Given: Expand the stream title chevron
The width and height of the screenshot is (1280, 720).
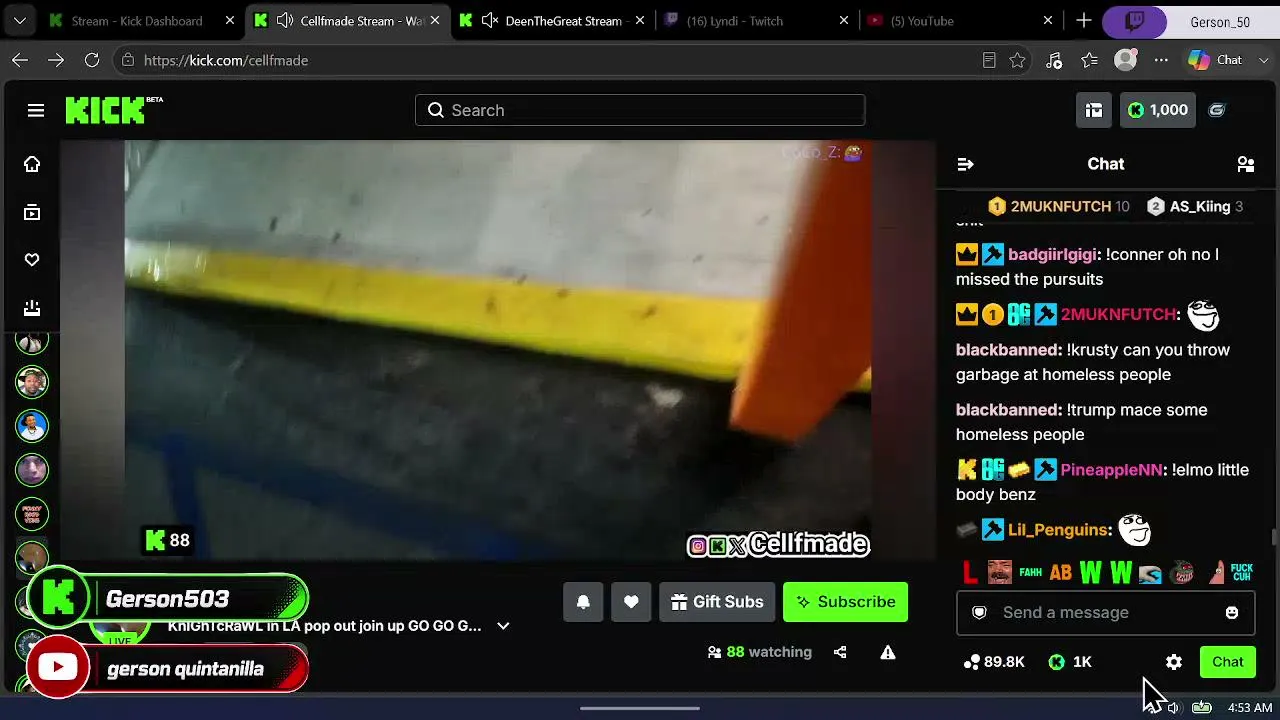Looking at the screenshot, I should click(503, 626).
